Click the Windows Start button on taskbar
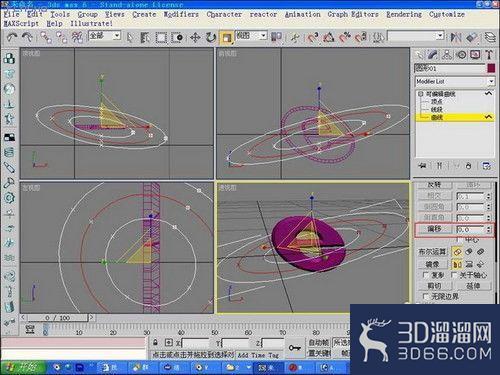Viewport: 500px width, 375px height. 23,367
